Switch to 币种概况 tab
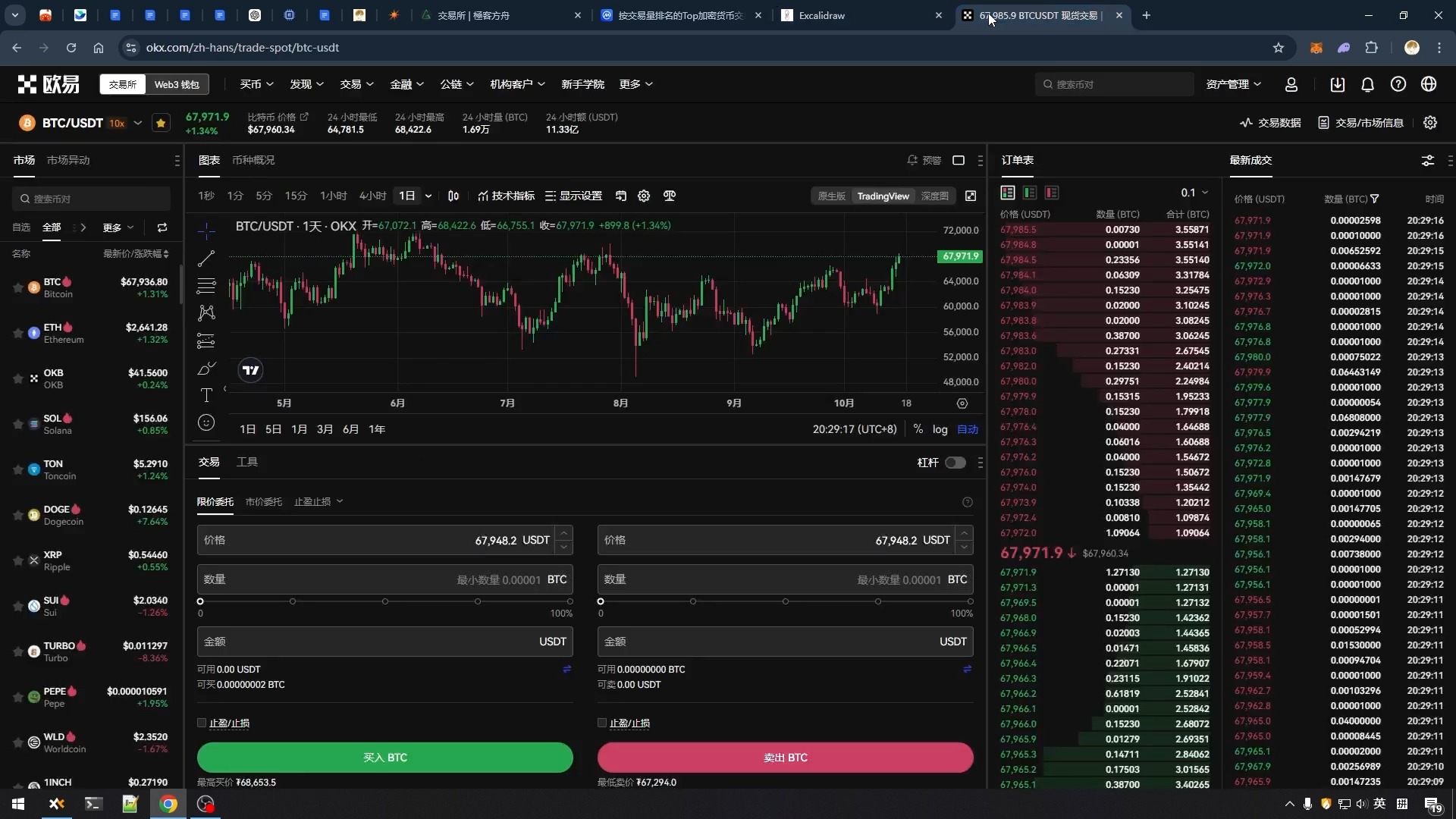1456x819 pixels. pos(253,160)
